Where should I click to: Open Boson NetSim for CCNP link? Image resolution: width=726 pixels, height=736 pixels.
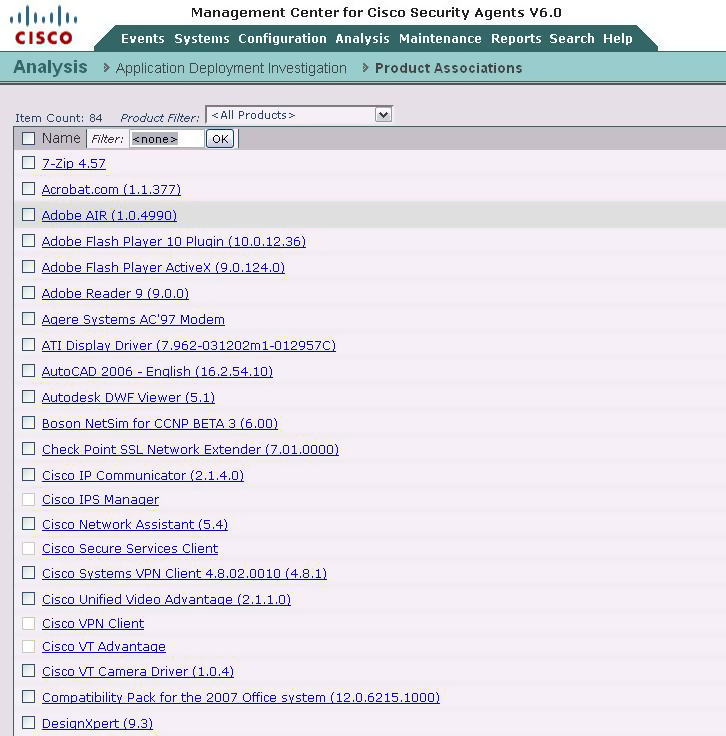(160, 423)
